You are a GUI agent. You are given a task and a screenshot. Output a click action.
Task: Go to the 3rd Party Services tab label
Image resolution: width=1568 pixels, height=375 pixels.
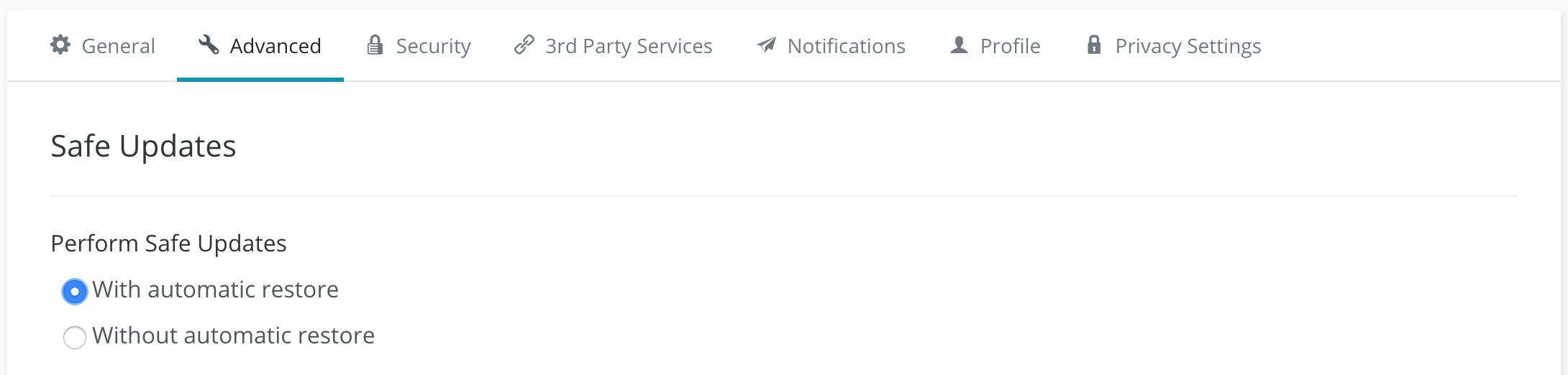629,46
